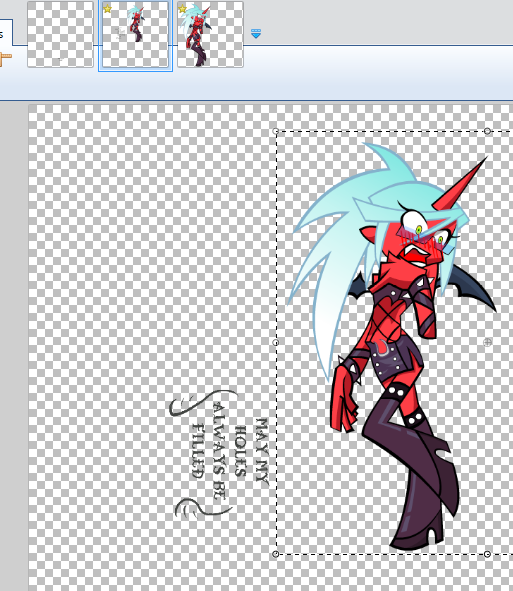Switch to the thumbnail with large character
The image size is (513, 591).
[x=210, y=34]
